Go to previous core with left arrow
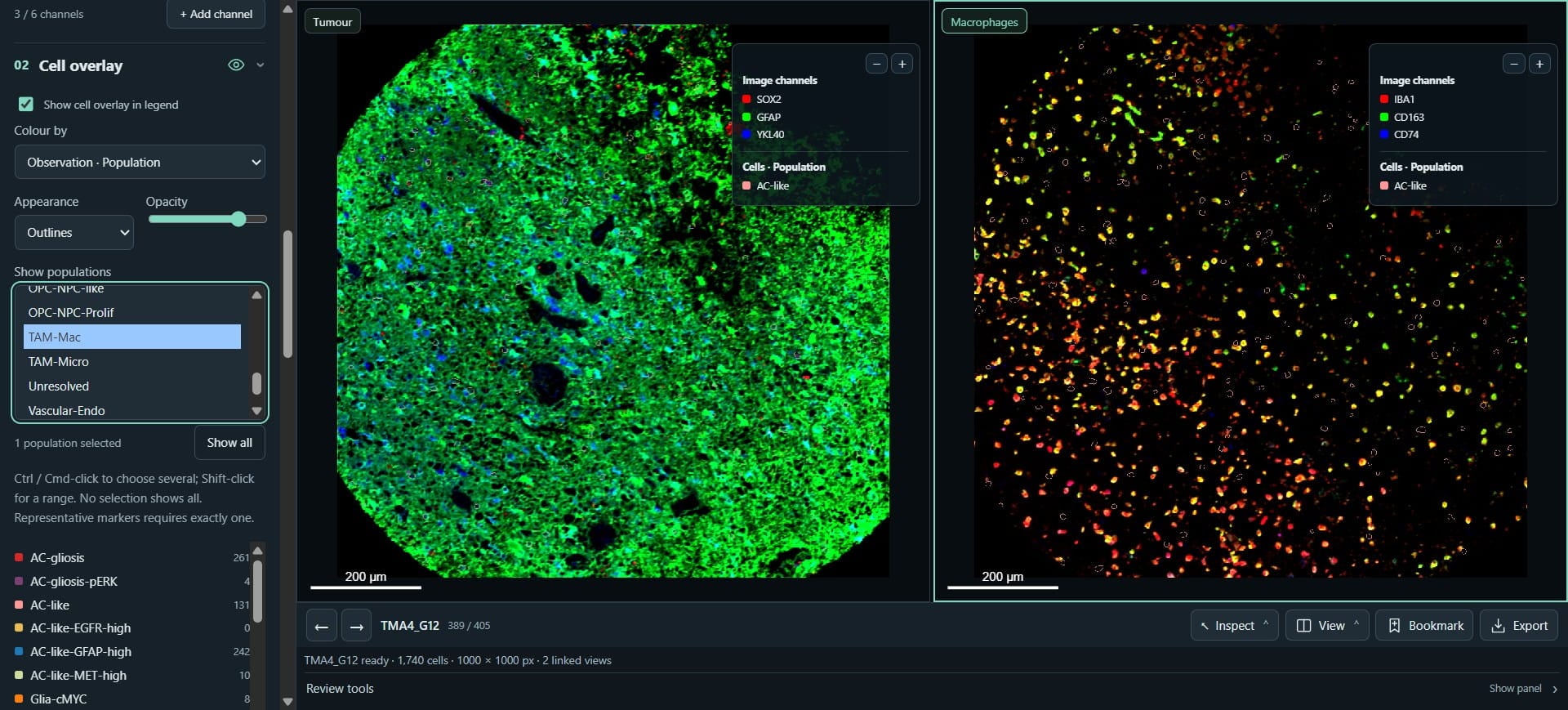This screenshot has height=710, width=1568. tap(321, 626)
